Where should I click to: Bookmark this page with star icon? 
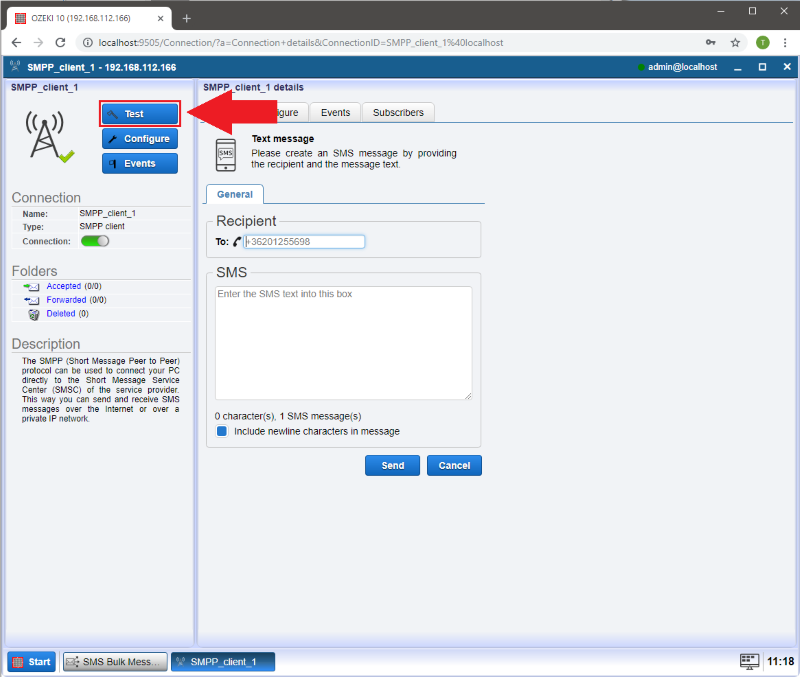pos(735,43)
